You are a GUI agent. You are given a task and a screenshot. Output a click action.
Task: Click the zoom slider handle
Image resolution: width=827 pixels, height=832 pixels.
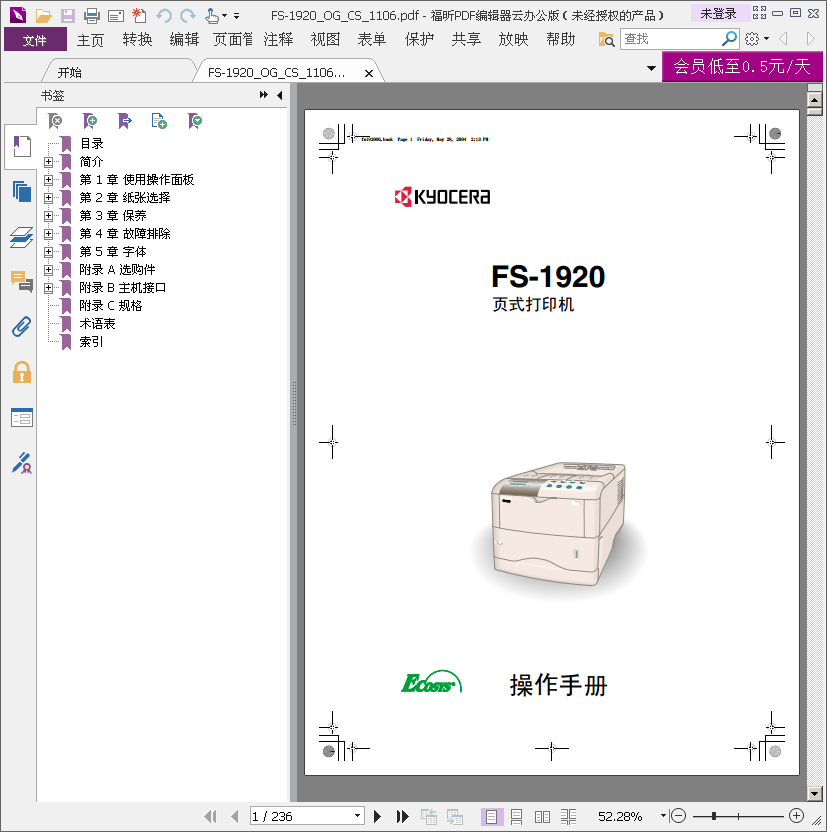(714, 816)
